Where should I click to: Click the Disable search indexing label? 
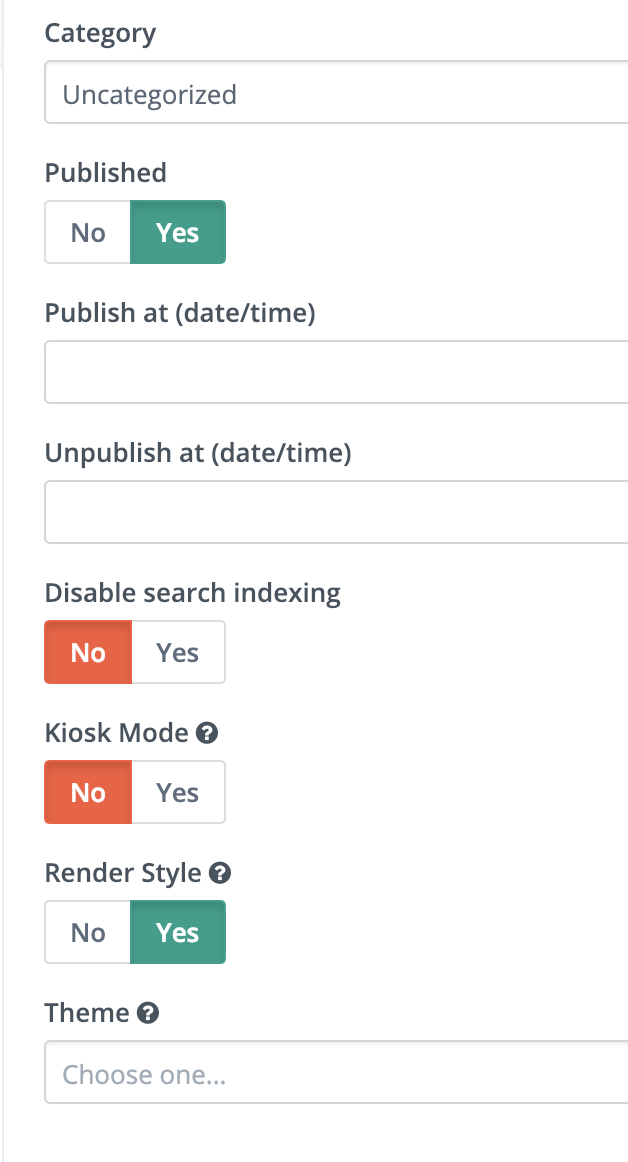click(x=193, y=593)
